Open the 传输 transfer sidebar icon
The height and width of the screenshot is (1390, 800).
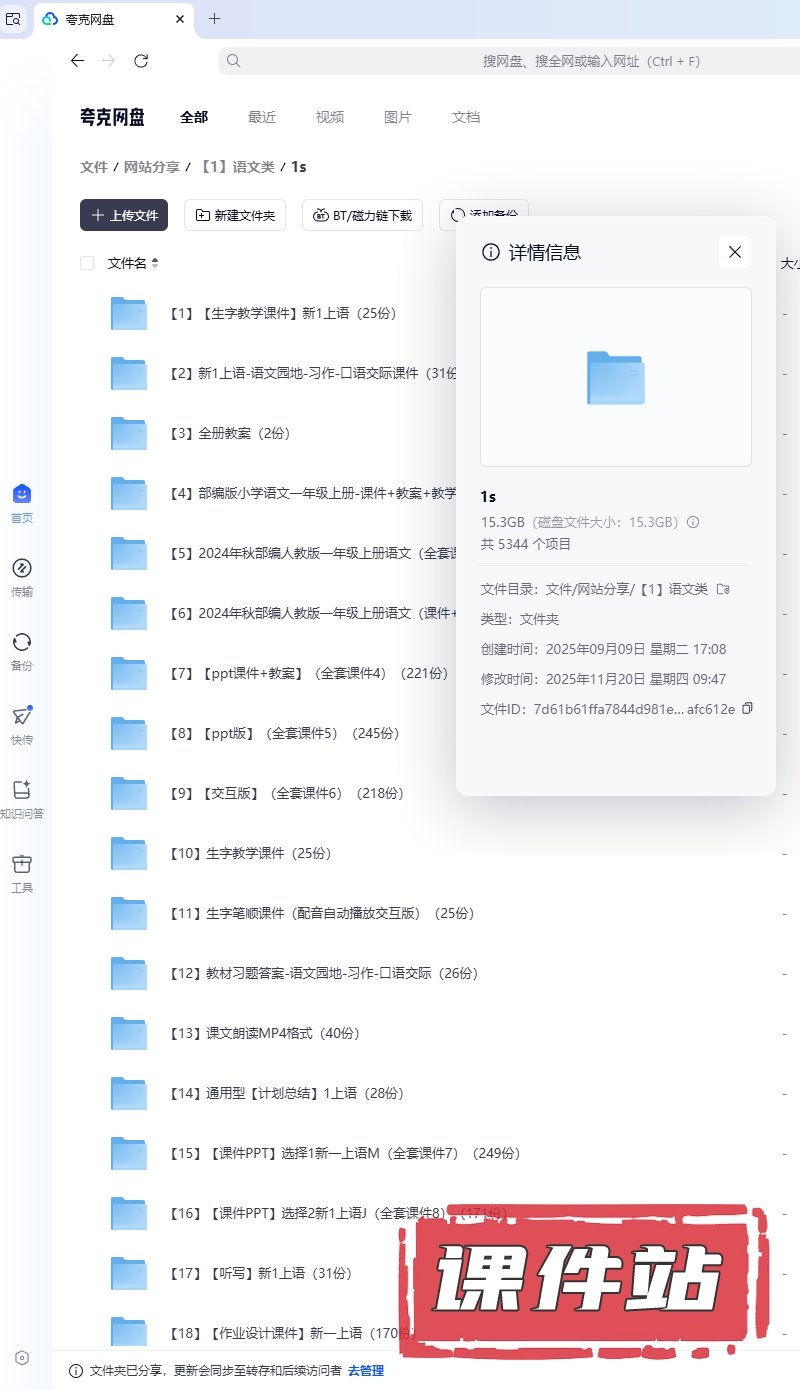22,568
